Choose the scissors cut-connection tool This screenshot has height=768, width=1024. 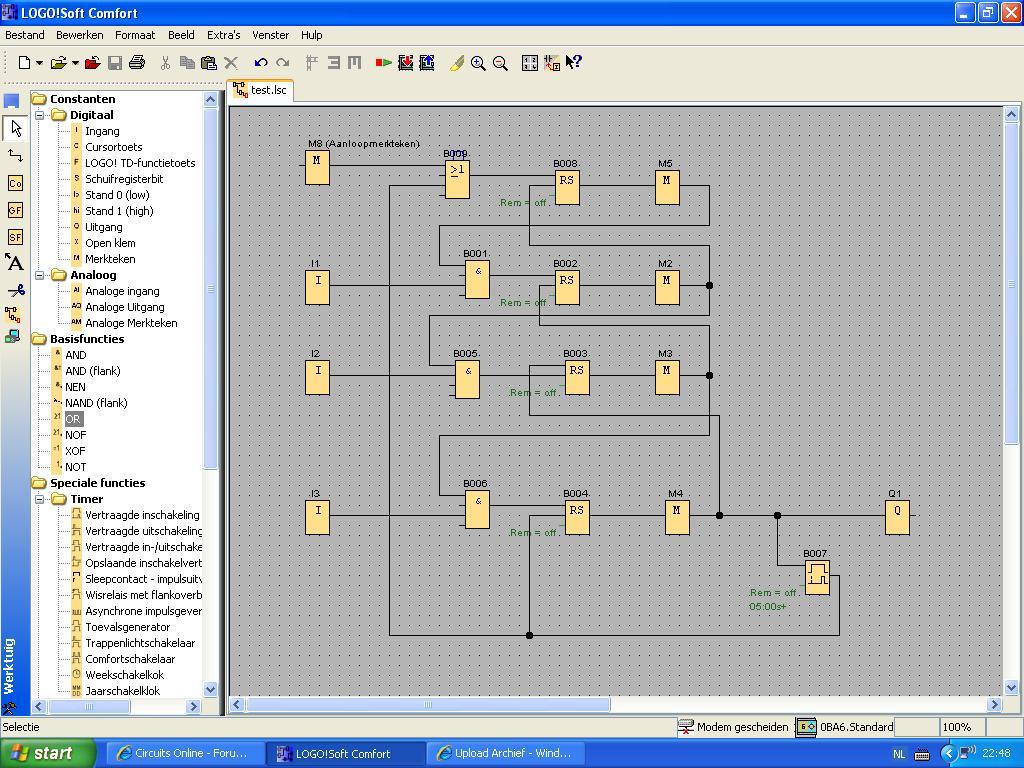15,290
